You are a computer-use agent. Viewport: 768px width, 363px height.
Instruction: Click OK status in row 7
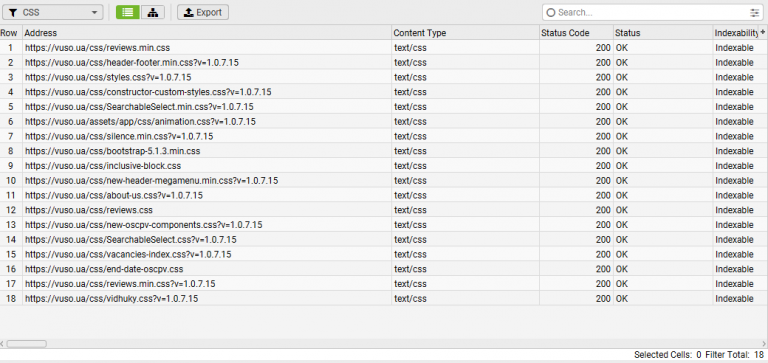coord(663,136)
